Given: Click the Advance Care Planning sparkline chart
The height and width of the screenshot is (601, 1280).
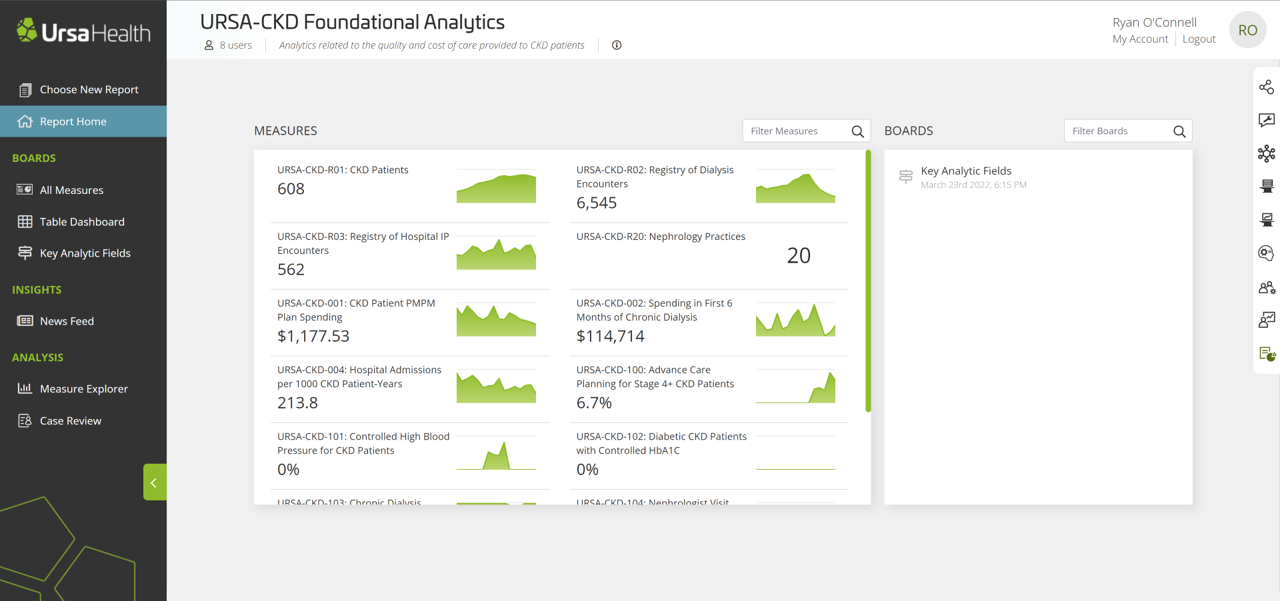Looking at the screenshot, I should click(795, 388).
